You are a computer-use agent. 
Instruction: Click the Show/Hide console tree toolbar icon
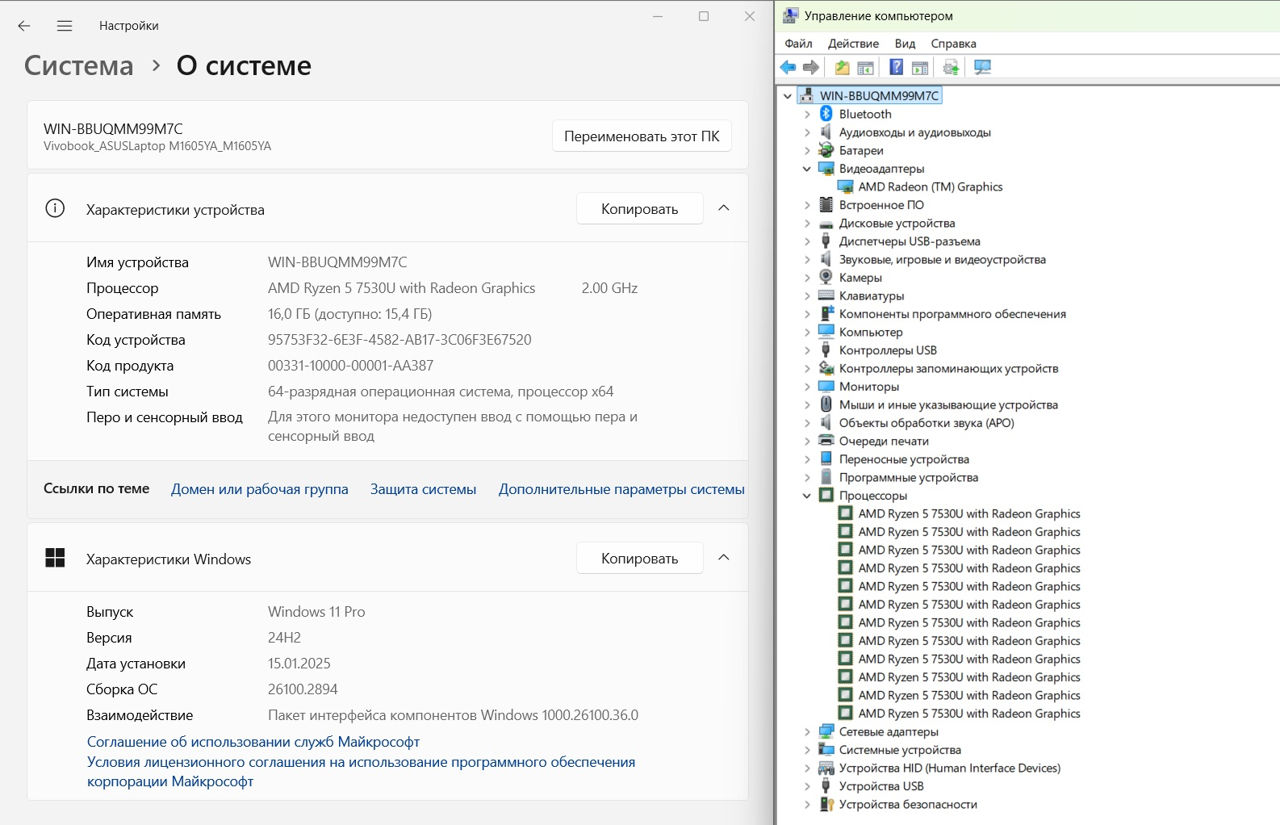tap(866, 67)
